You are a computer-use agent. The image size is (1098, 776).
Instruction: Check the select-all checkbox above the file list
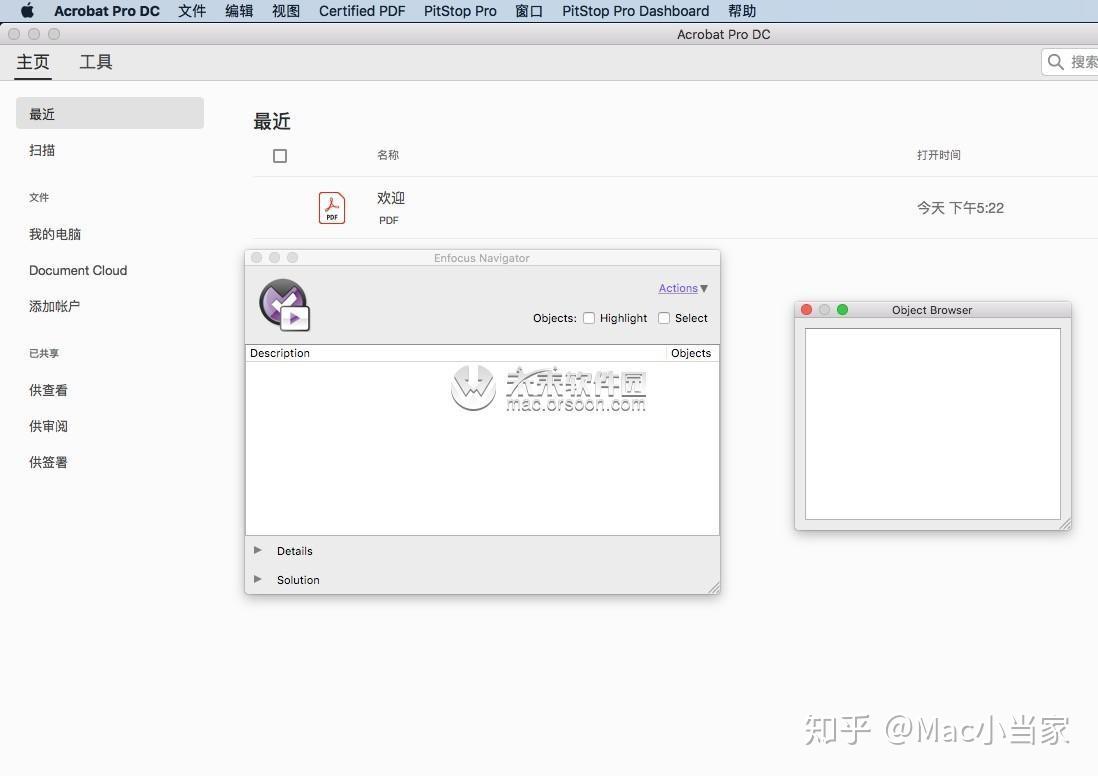tap(280, 155)
